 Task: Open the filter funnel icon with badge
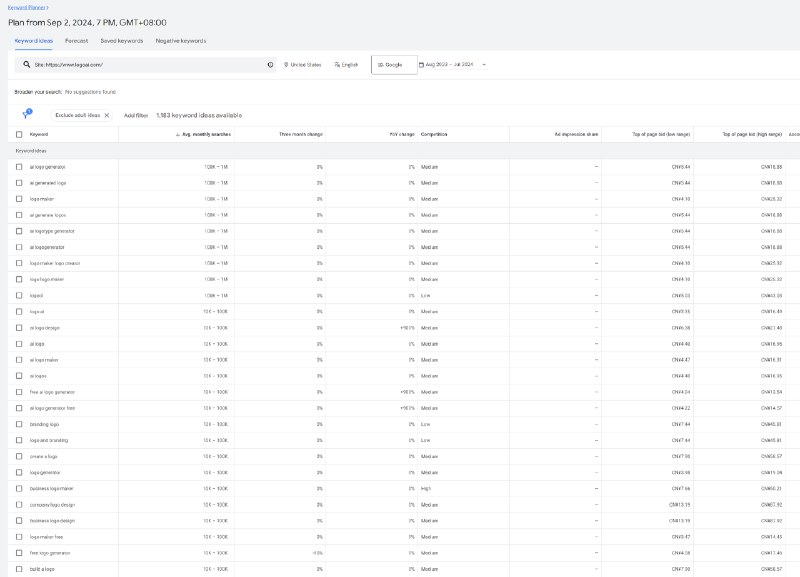27,114
